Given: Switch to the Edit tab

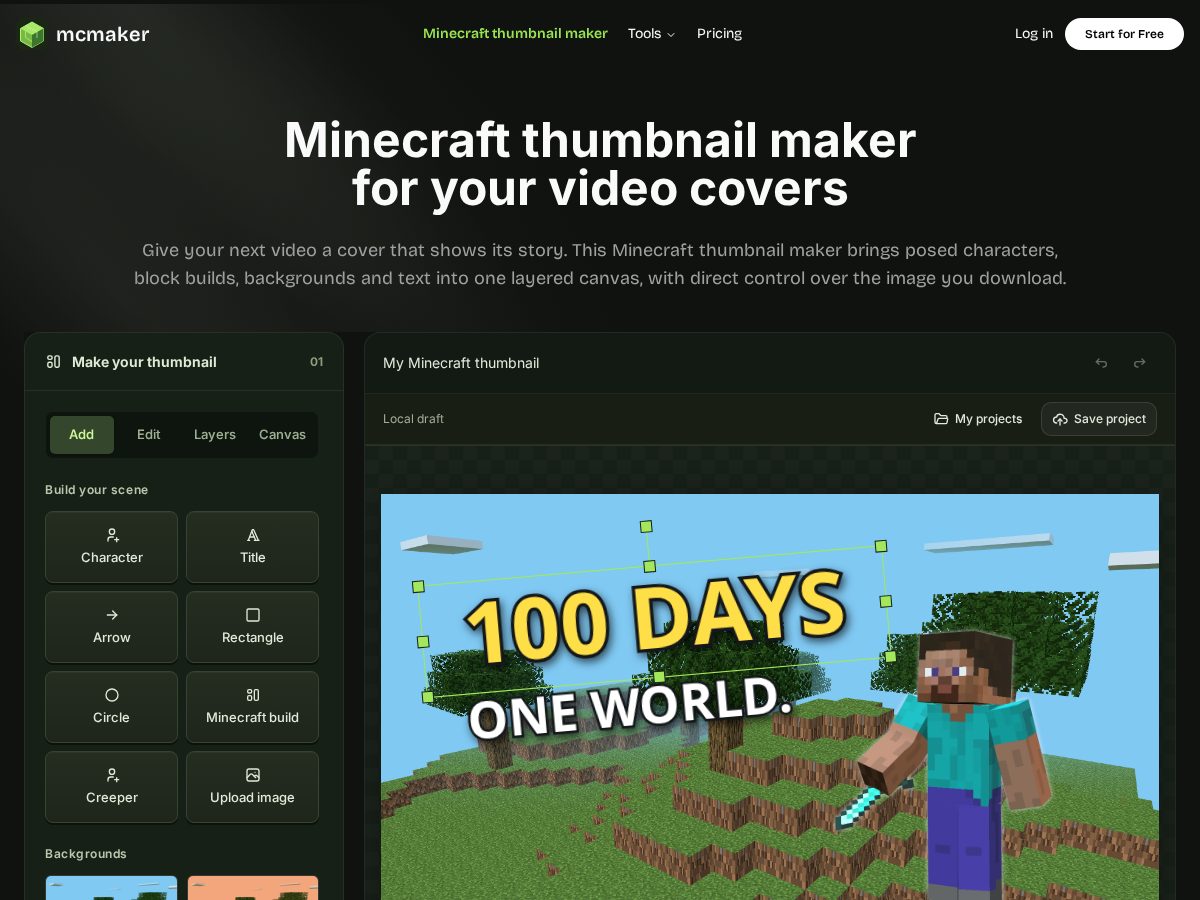Looking at the screenshot, I should click(x=149, y=435).
